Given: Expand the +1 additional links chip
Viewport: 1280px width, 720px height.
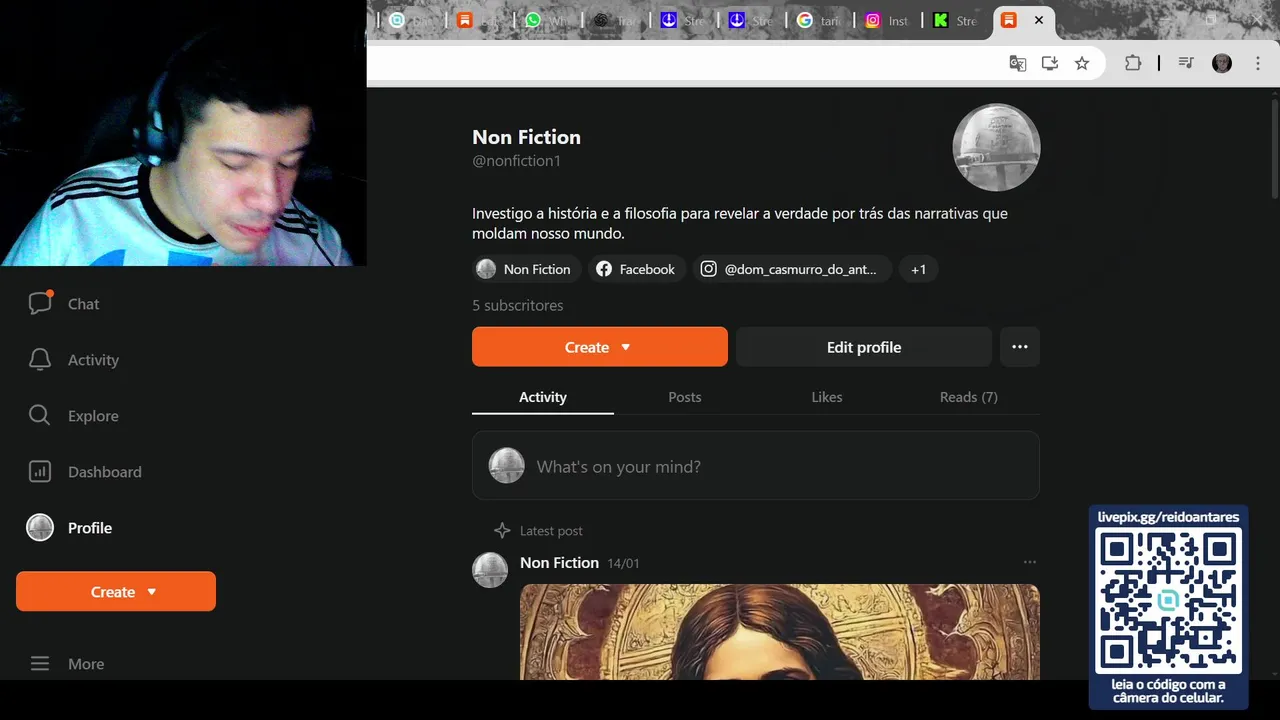Looking at the screenshot, I should (x=918, y=269).
